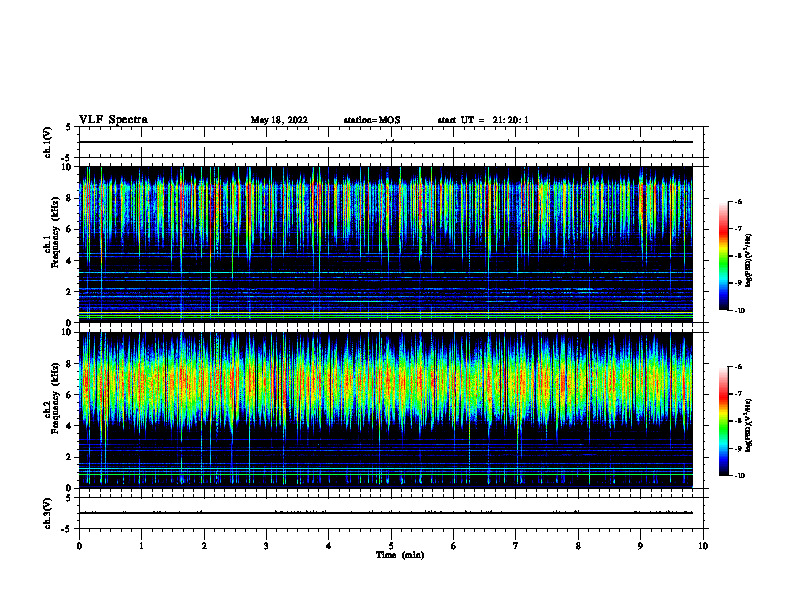
Task: Click time tick label "8" on x-axis
Action: pos(578,546)
